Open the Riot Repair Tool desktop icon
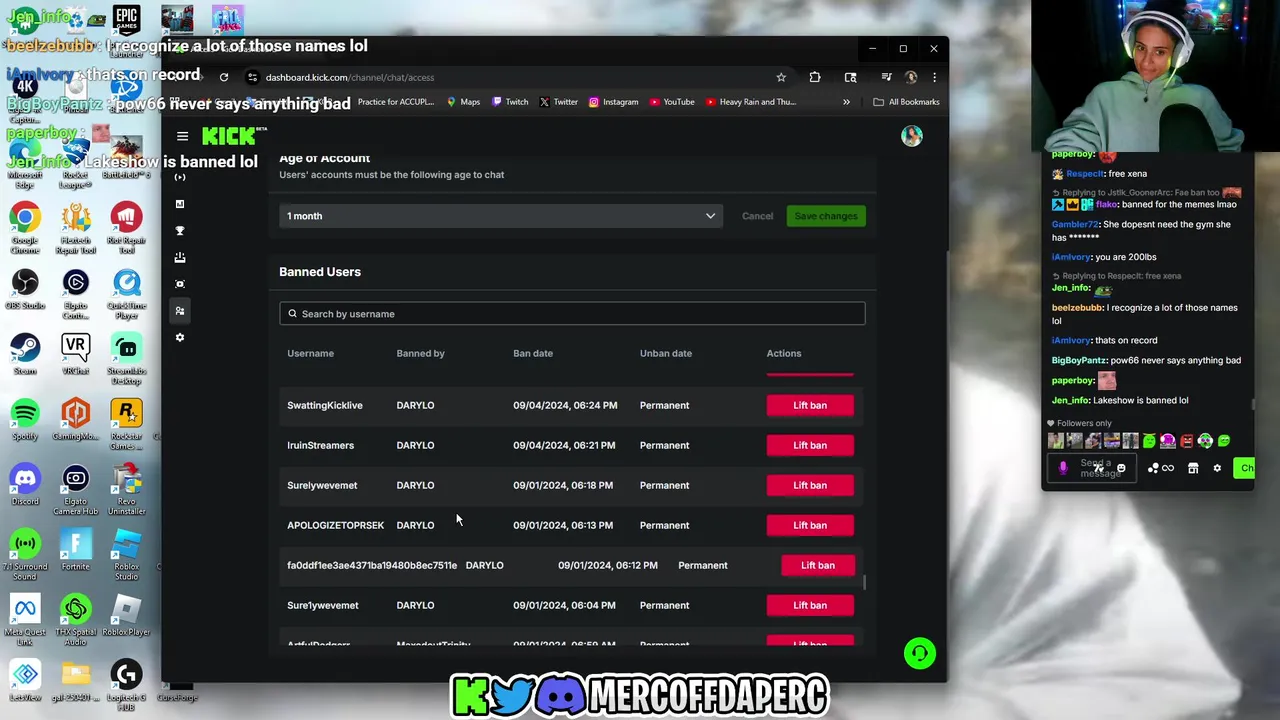1280x720 pixels. click(x=126, y=228)
